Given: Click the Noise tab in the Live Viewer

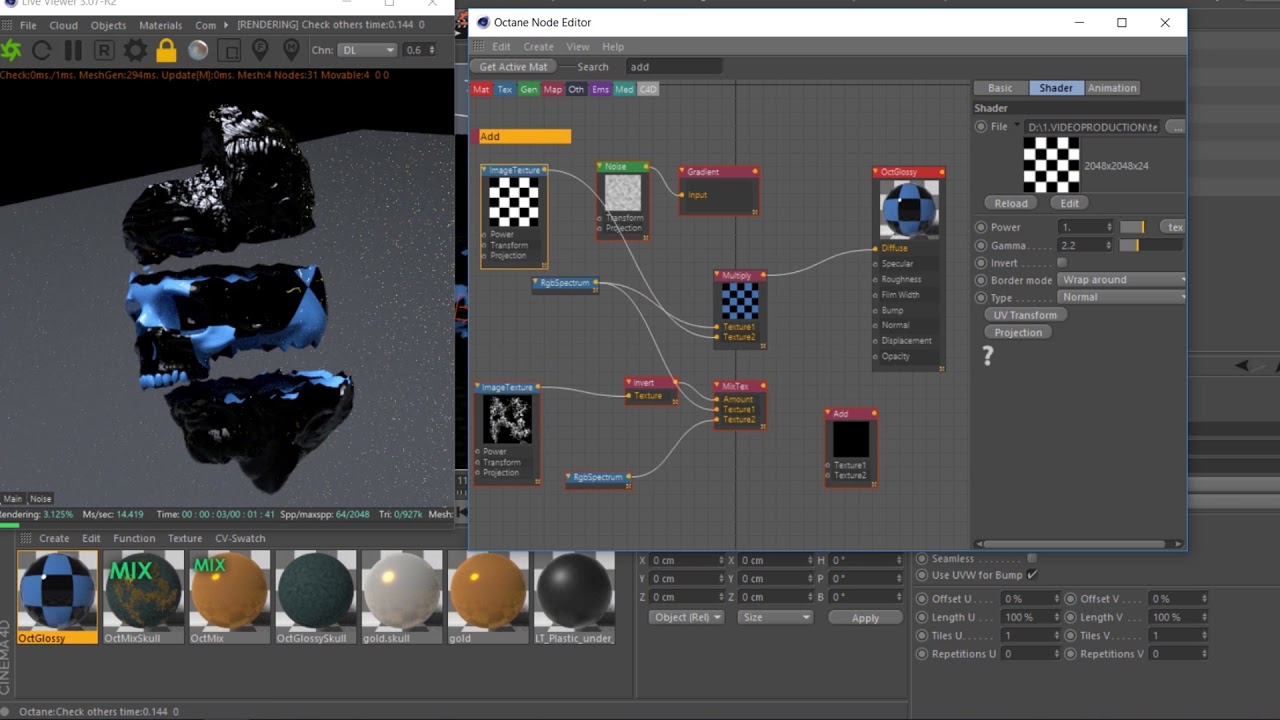Looking at the screenshot, I should [x=40, y=498].
